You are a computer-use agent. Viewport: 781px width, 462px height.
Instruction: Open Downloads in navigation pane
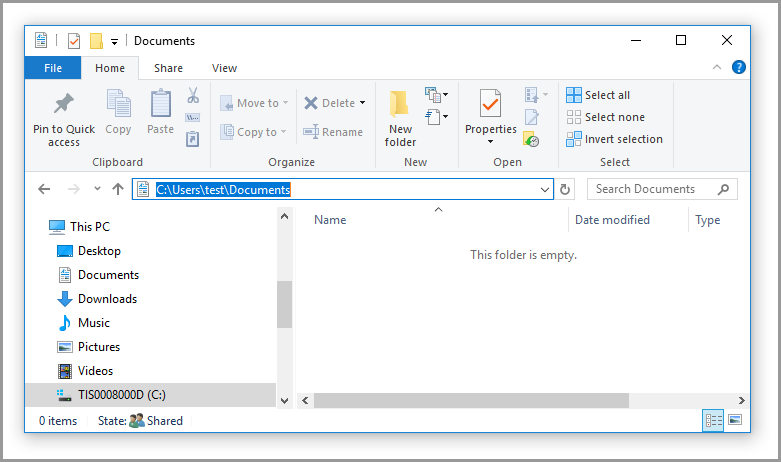[x=97, y=299]
